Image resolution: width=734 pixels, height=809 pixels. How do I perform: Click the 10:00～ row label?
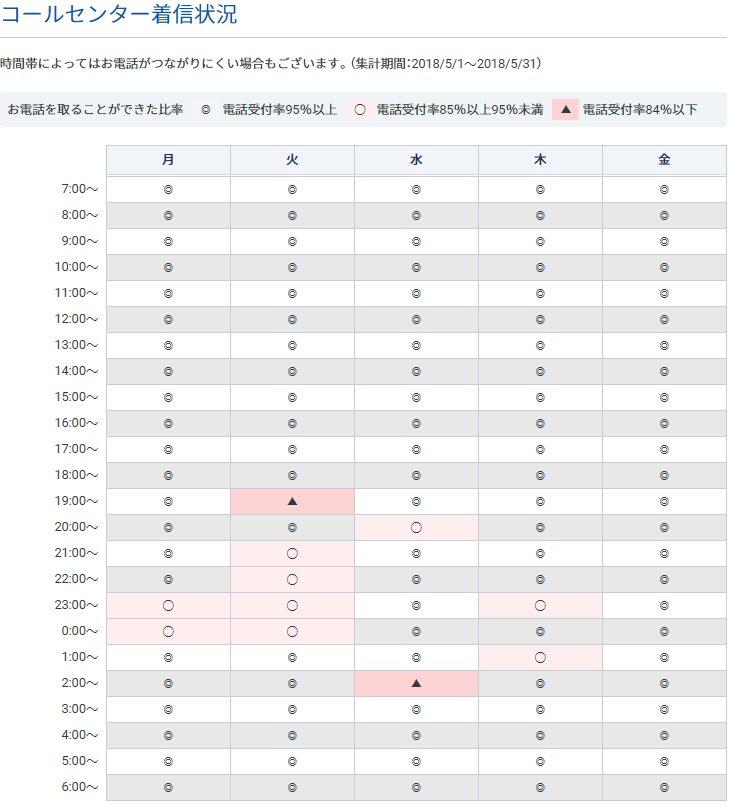76,267
